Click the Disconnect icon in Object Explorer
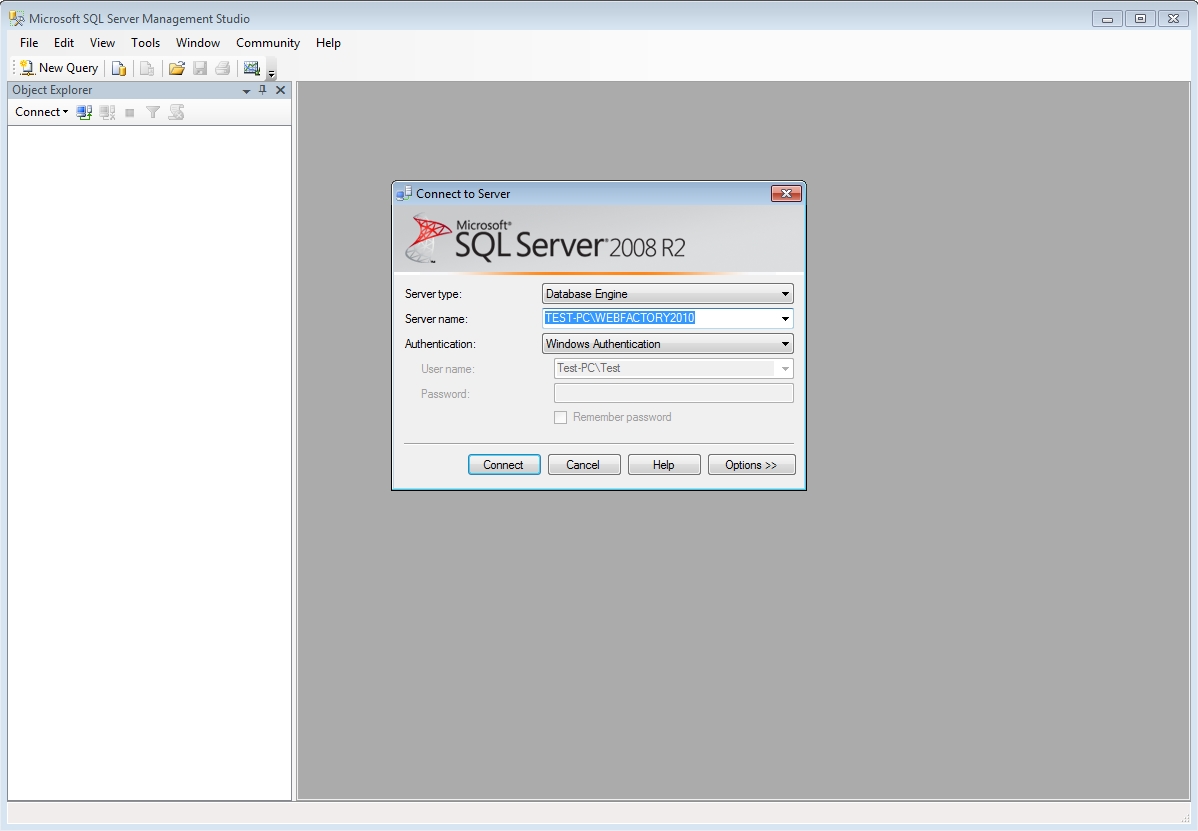 (107, 112)
